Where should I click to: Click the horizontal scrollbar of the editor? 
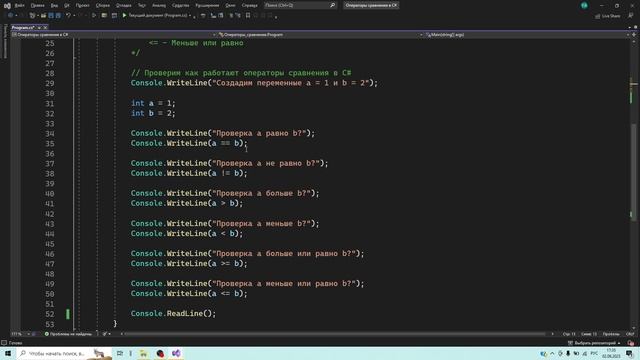click(x=335, y=334)
